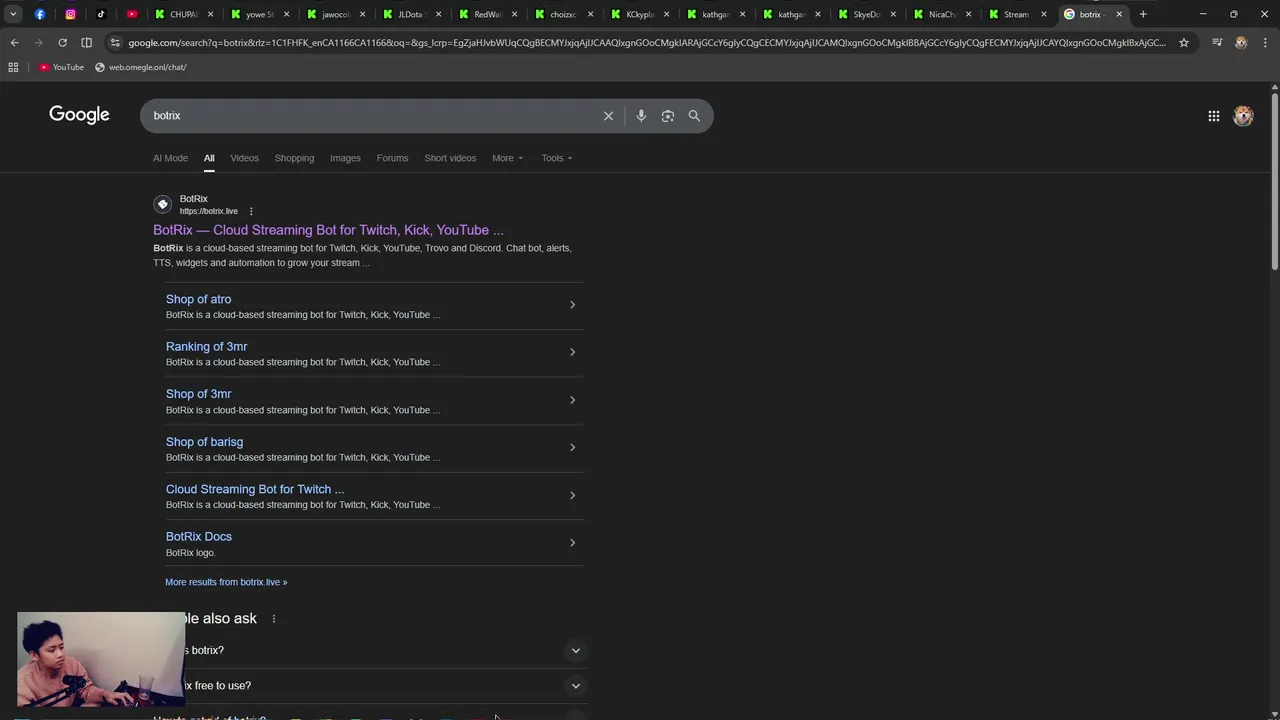Select the Videos search tab
Screen dimensions: 1280x720
(244, 158)
